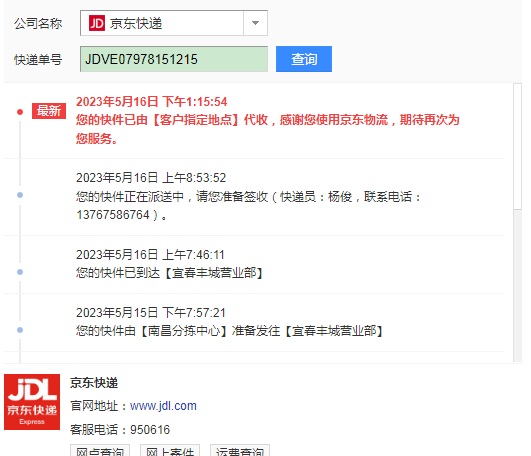Image resolution: width=531 pixels, height=456 pixels.
Task: Click the timeline dot for 下午7:57:21 entry
Action: click(x=20, y=330)
